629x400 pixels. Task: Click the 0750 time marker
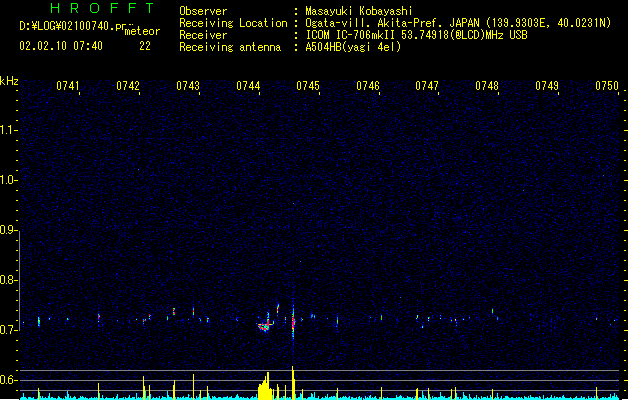pyautogui.click(x=607, y=86)
